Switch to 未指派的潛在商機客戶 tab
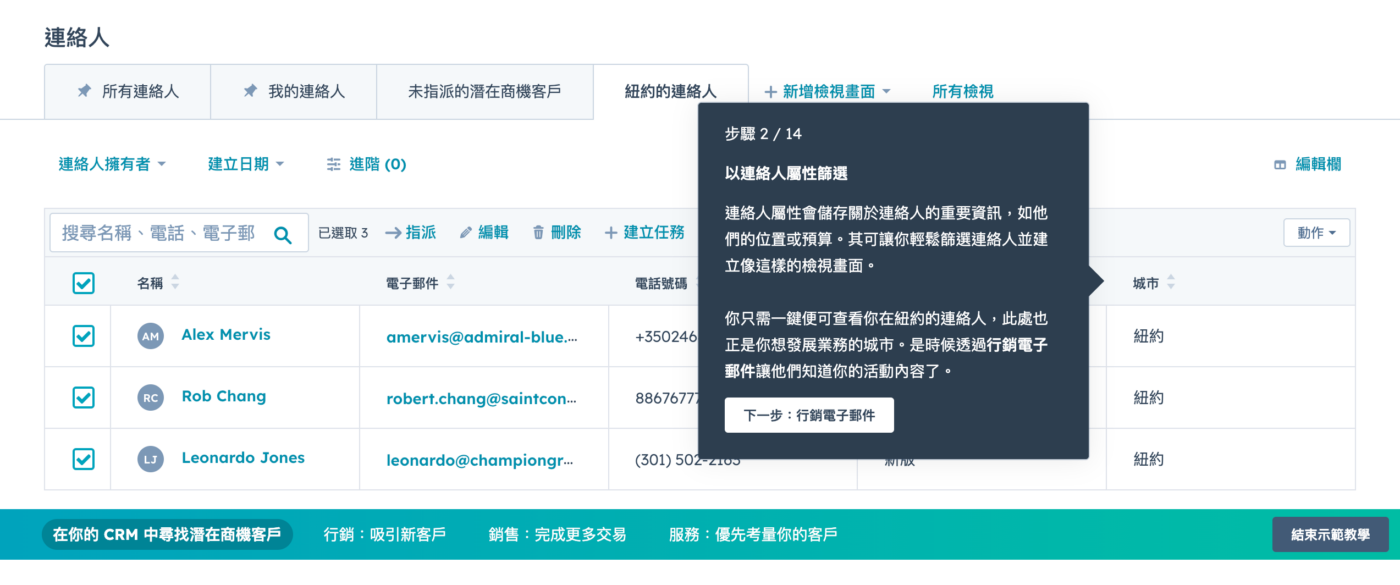 tap(484, 91)
